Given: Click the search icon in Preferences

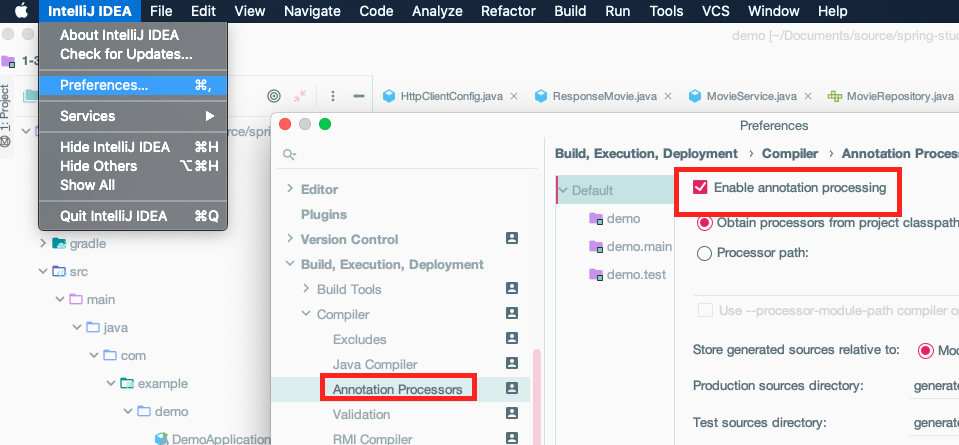Looking at the screenshot, I should click(289, 155).
